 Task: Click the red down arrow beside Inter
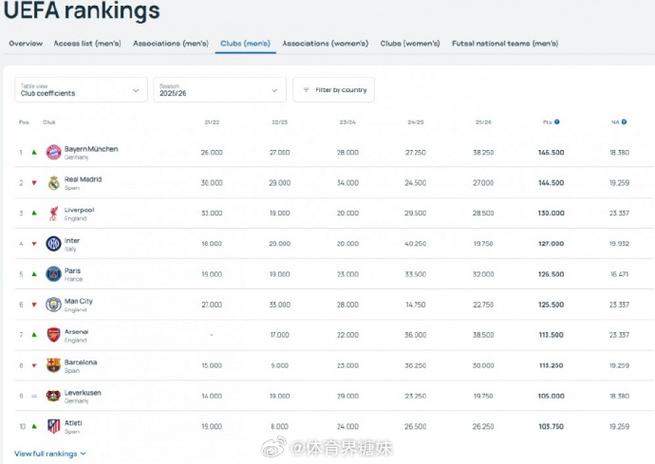pos(34,244)
